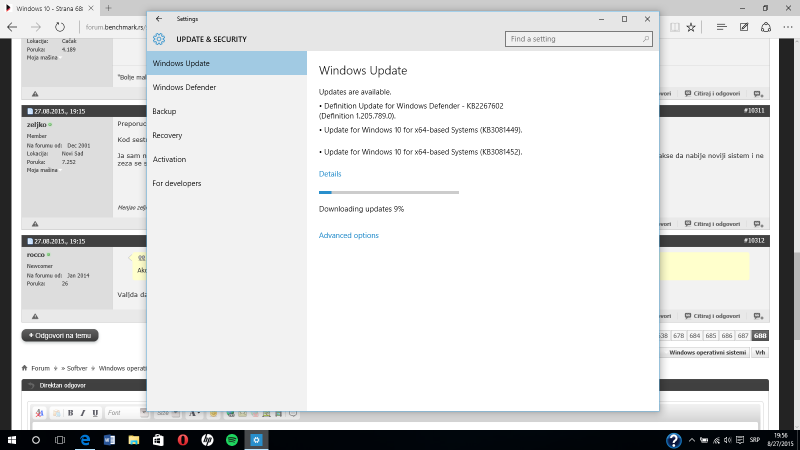This screenshot has height=450, width=800.
Task: Open volume control in system tray
Action: 728,440
